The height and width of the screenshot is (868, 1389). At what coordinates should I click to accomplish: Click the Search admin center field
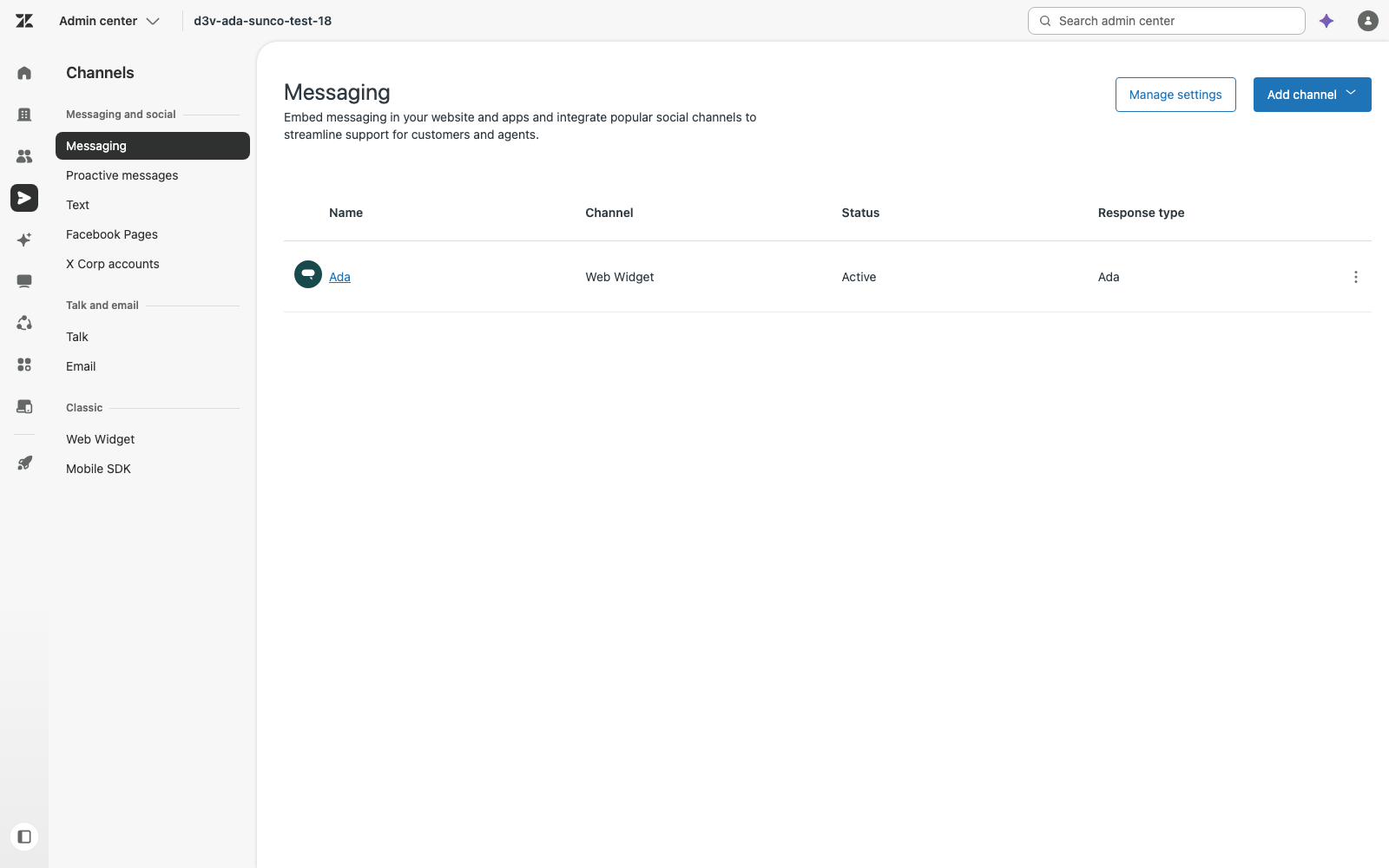(1166, 21)
